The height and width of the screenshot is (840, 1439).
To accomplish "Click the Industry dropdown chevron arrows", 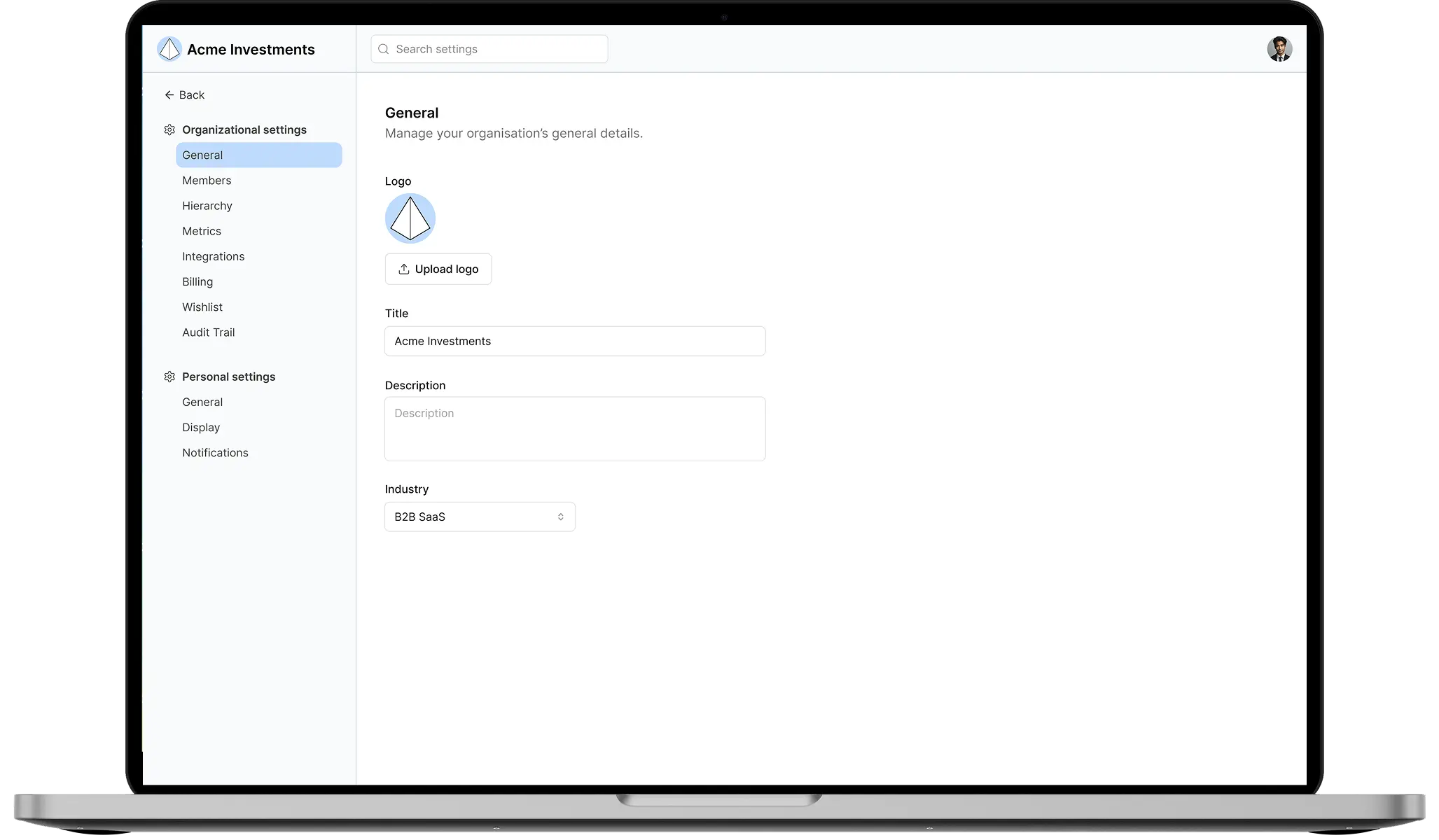I will (x=560, y=517).
